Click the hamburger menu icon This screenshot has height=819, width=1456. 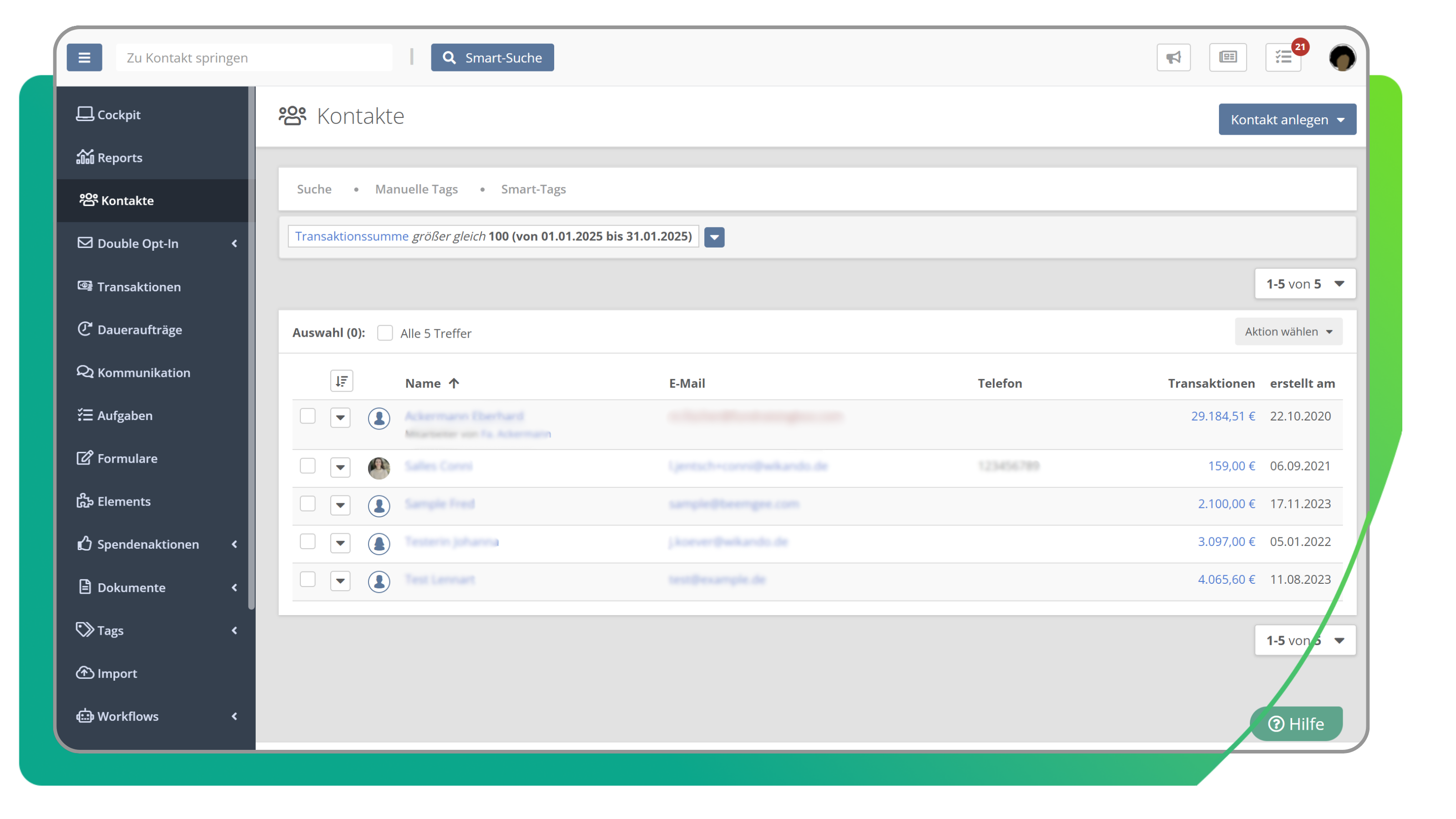(x=84, y=57)
